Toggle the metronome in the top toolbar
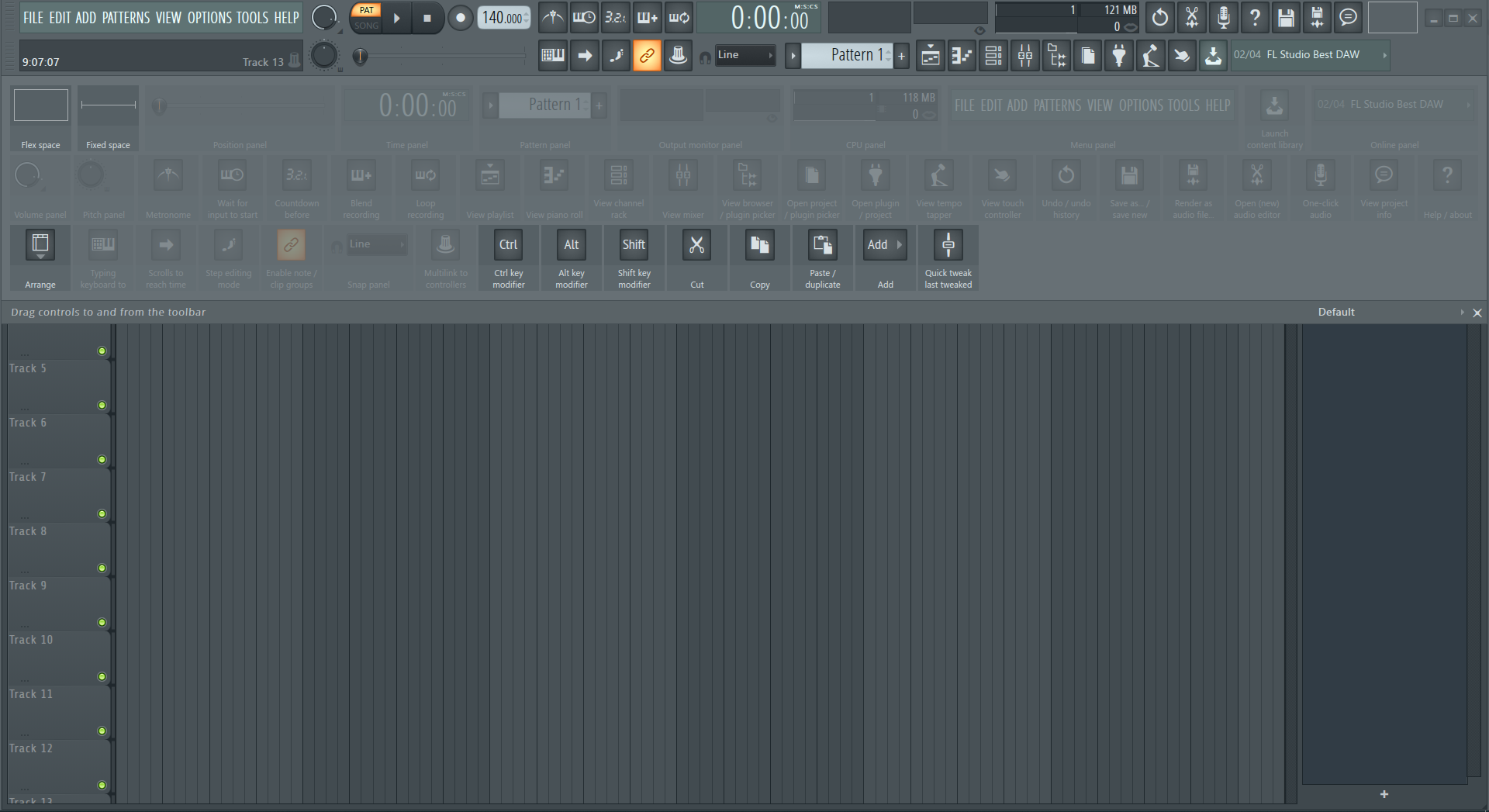 (x=553, y=18)
